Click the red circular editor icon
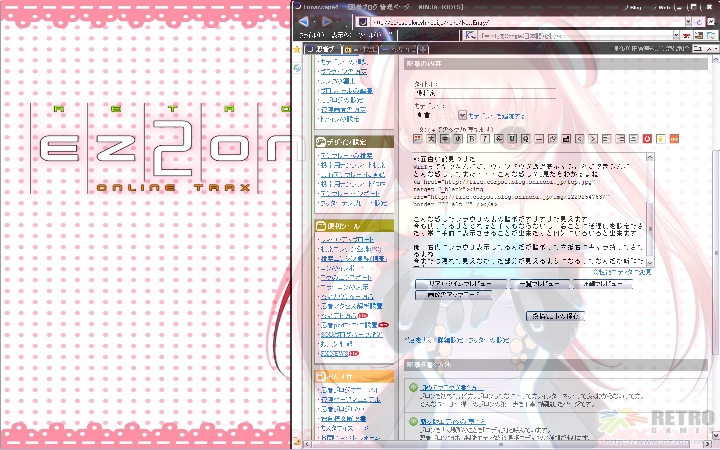The height and width of the screenshot is (450, 720). tap(647, 138)
